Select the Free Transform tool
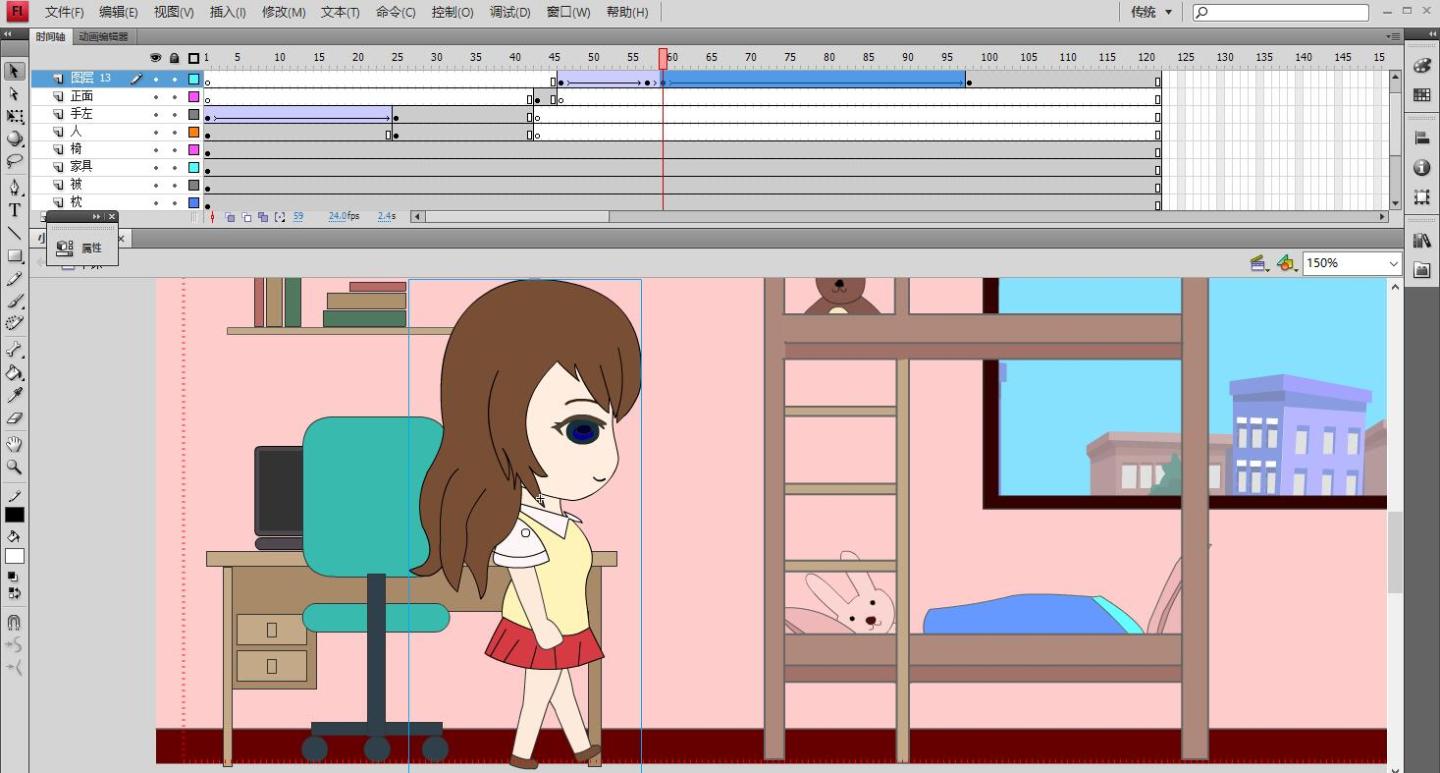The width and height of the screenshot is (1440, 773). [x=14, y=117]
